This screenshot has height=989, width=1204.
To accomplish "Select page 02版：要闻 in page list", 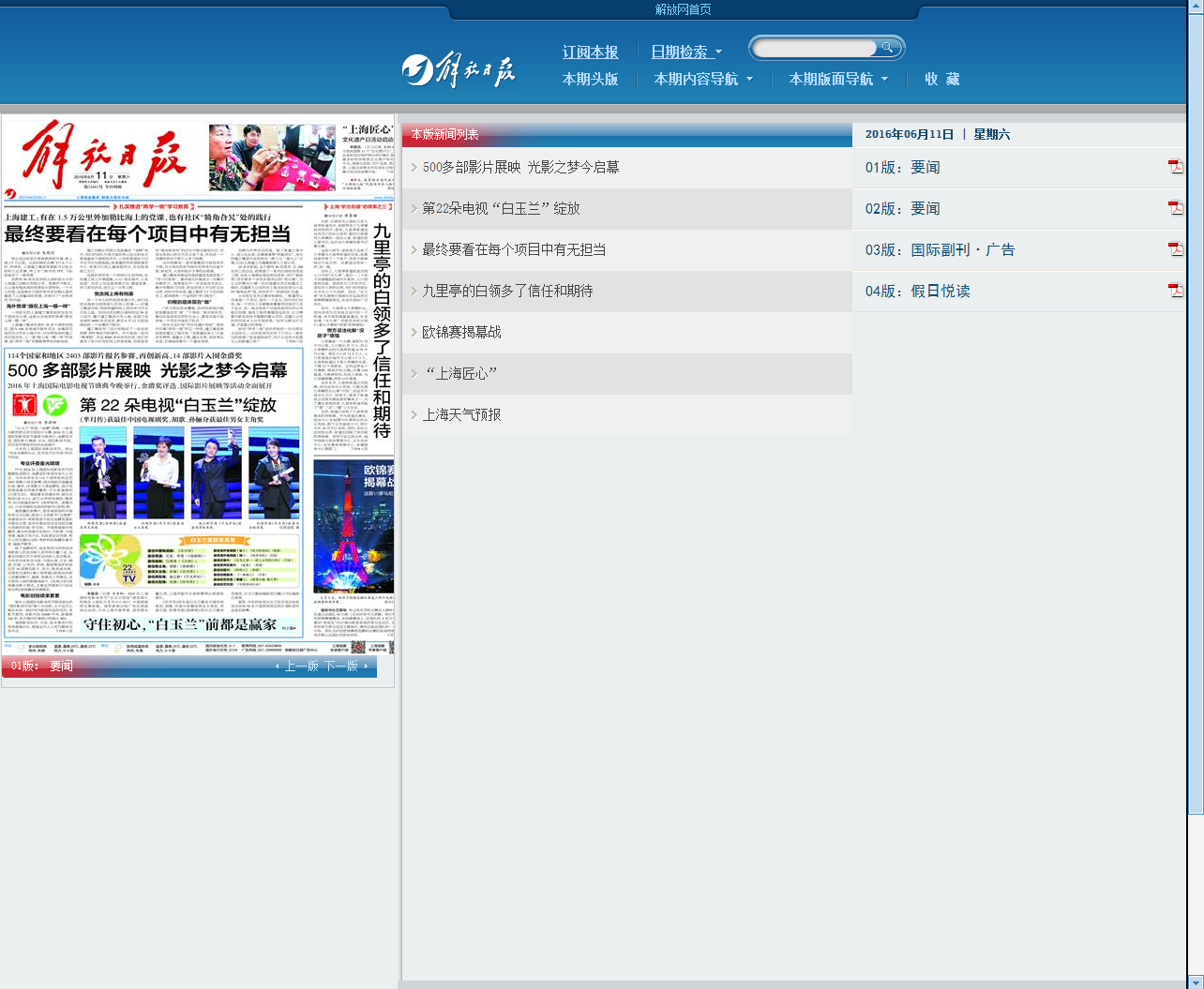I will coord(902,208).
